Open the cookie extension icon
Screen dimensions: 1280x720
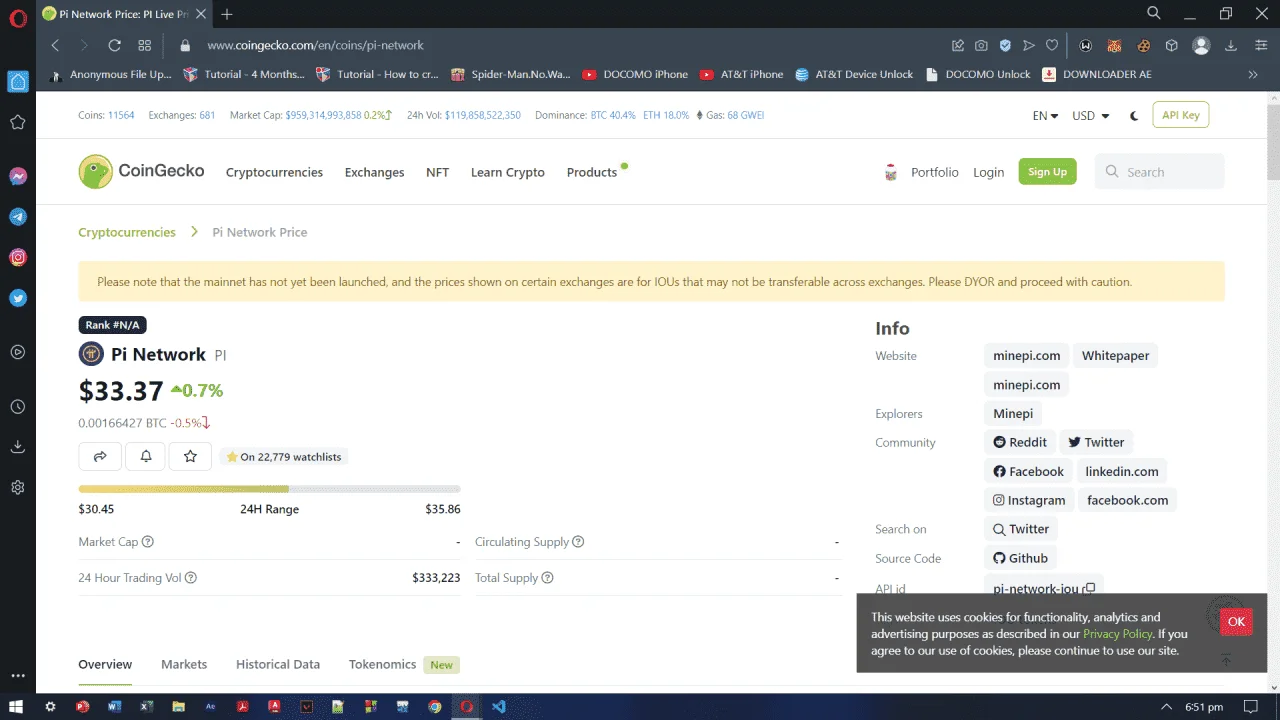1143,45
